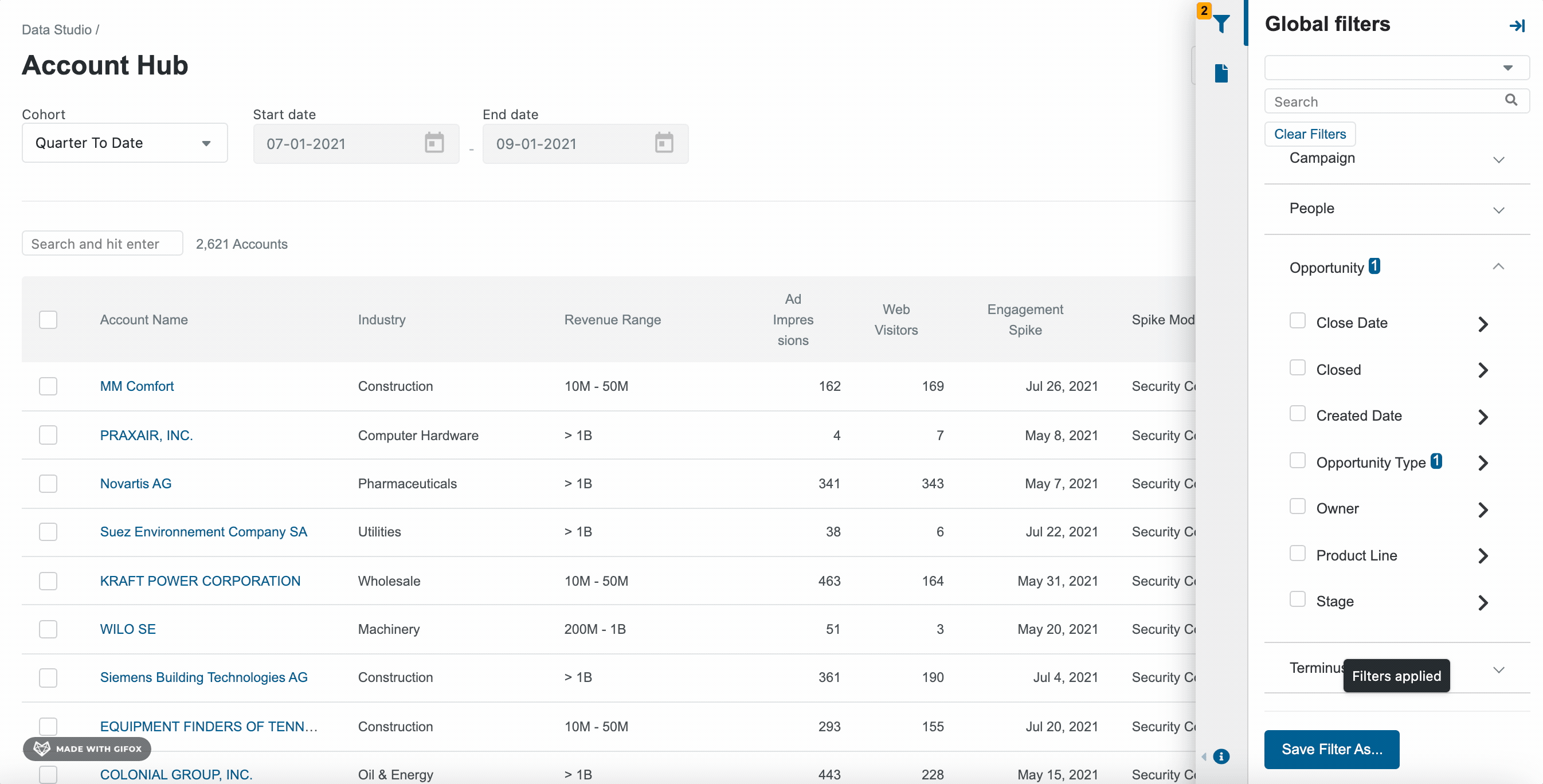Select the MM Comfort row checkbox
Screen dimensions: 1543x784
pyautogui.click(x=48, y=386)
